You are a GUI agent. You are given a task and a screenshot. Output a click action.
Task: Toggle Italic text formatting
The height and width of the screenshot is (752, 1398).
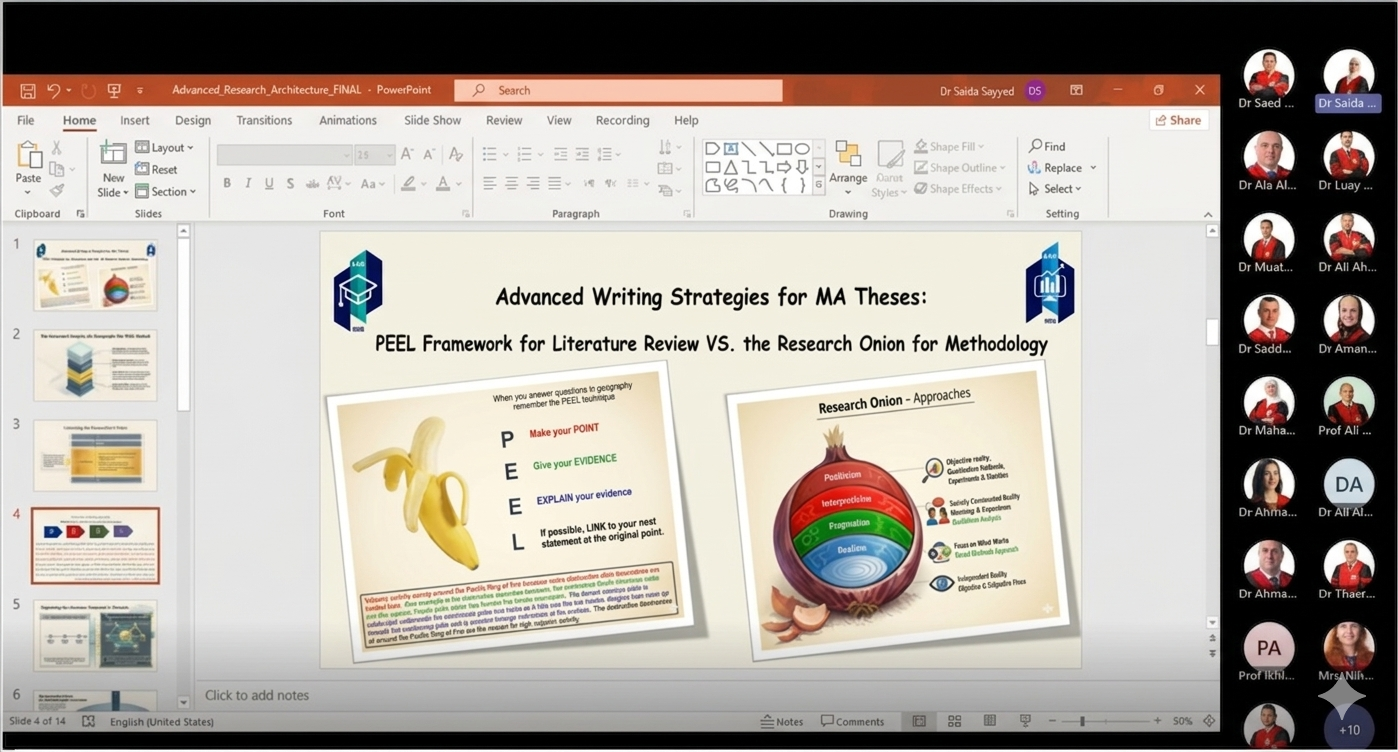point(248,184)
